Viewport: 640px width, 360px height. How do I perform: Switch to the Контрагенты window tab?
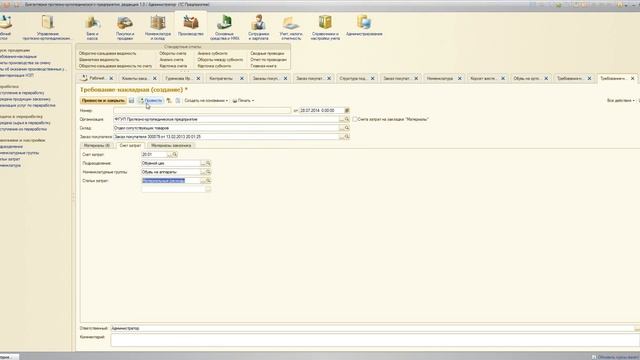pos(221,78)
